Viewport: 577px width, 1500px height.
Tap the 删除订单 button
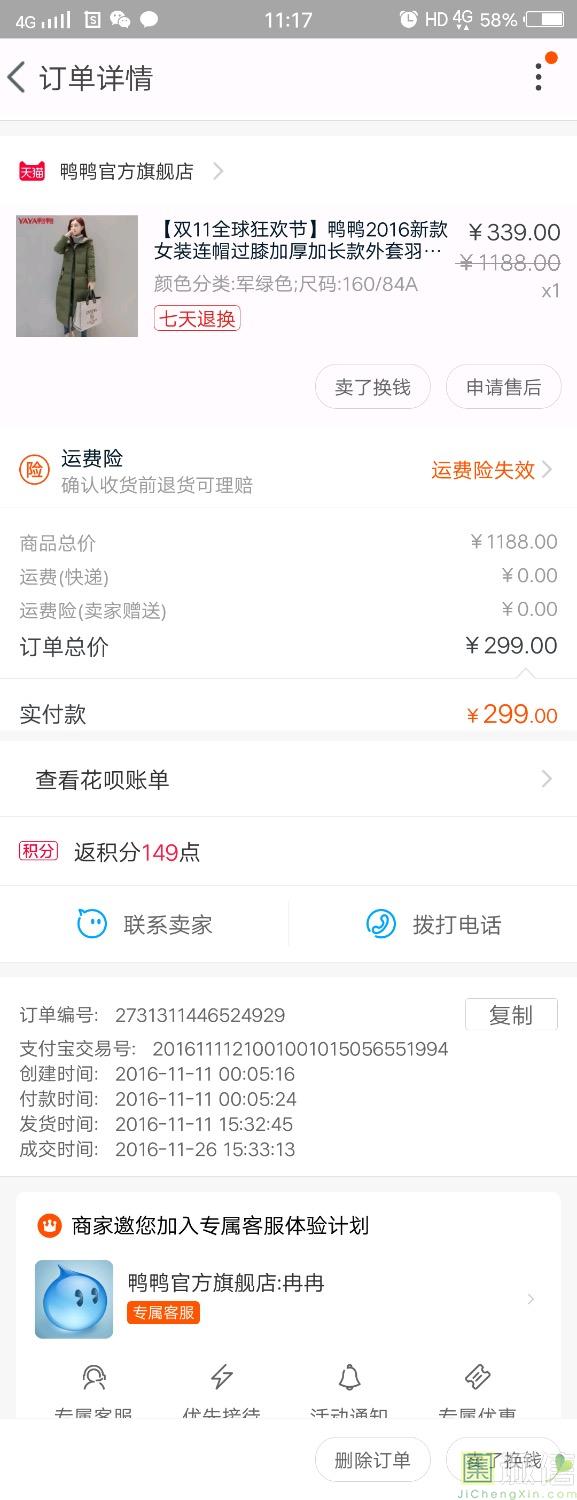point(372,1460)
